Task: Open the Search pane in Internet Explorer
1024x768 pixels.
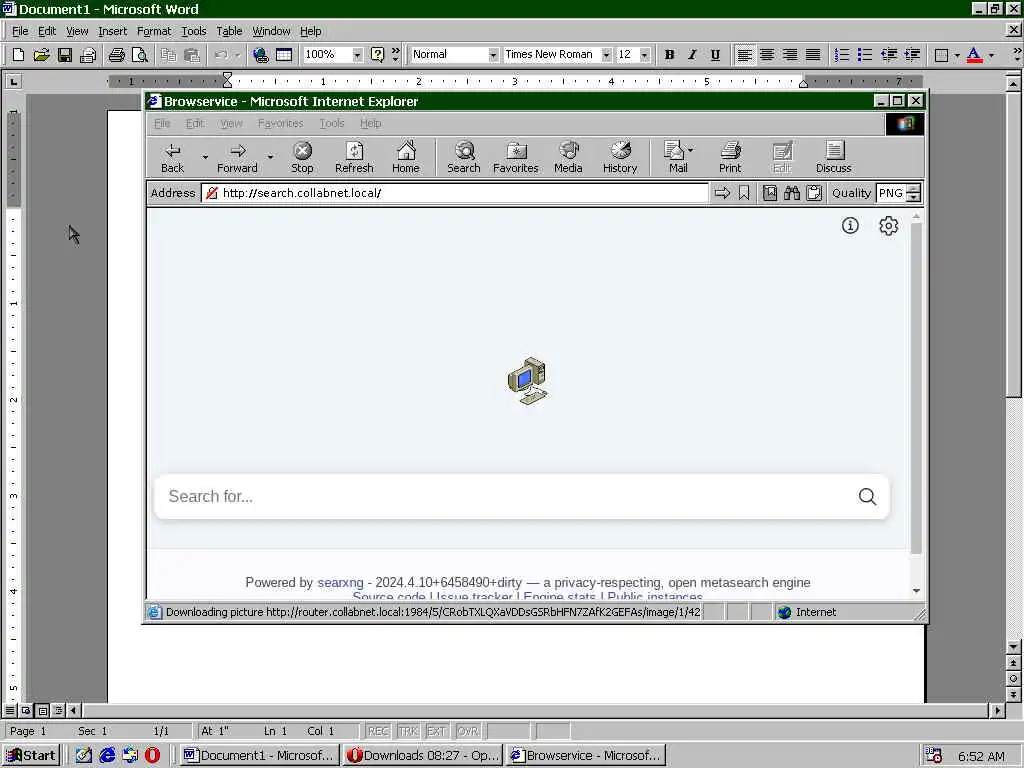Action: pyautogui.click(x=464, y=158)
